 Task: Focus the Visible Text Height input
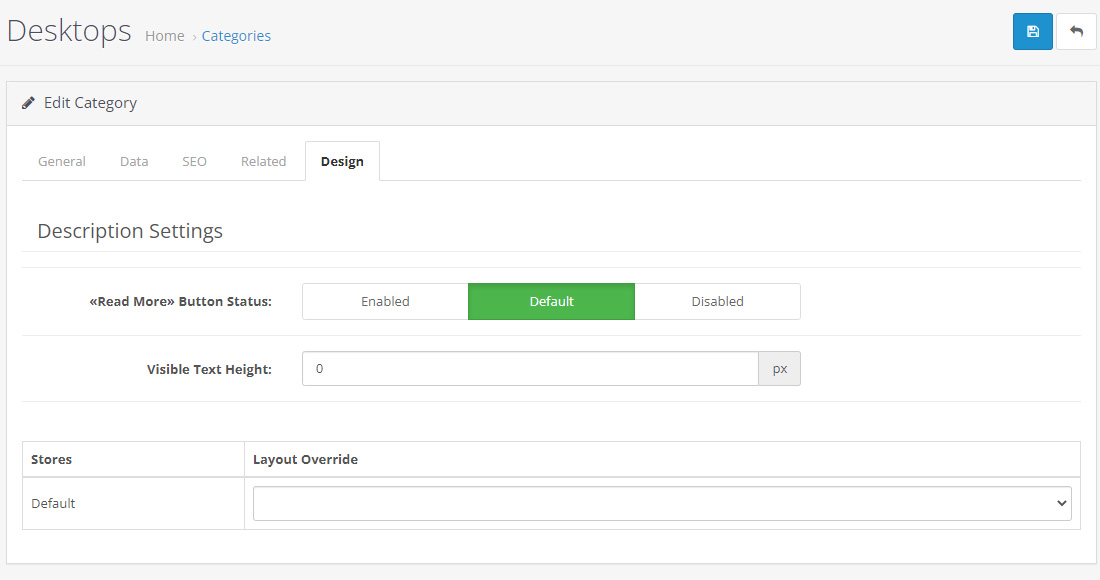(x=530, y=369)
